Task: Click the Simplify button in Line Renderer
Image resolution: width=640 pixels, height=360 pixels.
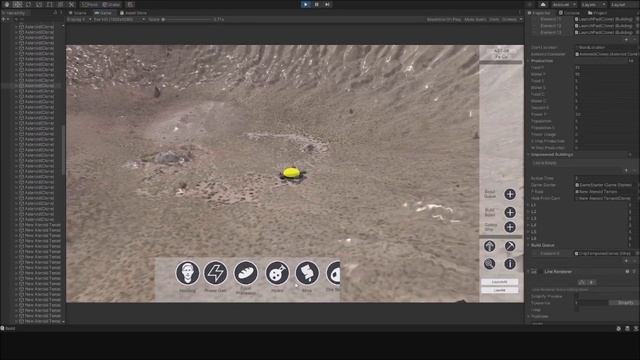Action: 624,303
